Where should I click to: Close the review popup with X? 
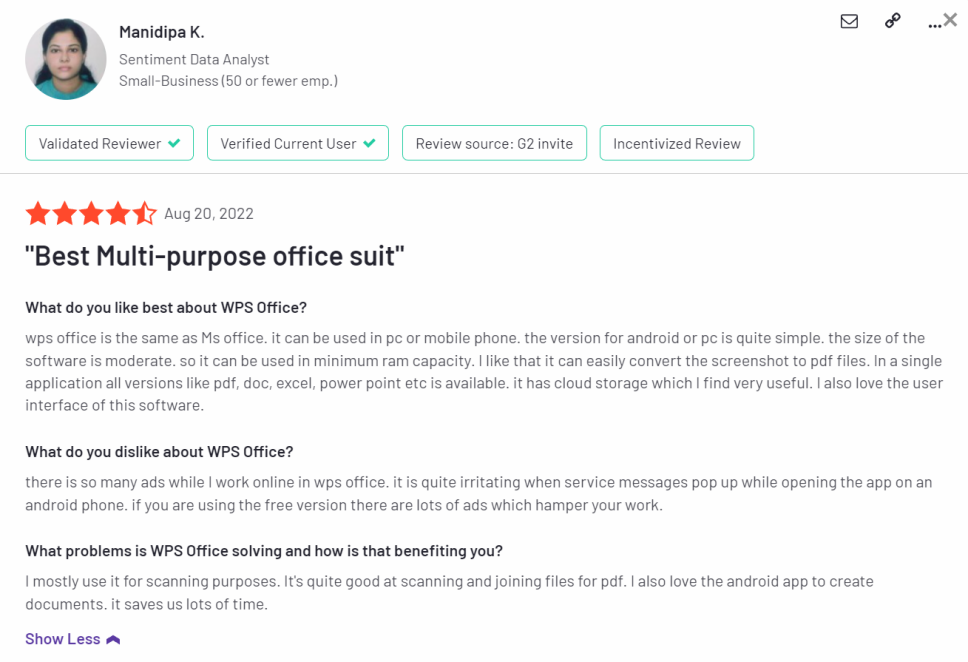(x=951, y=20)
